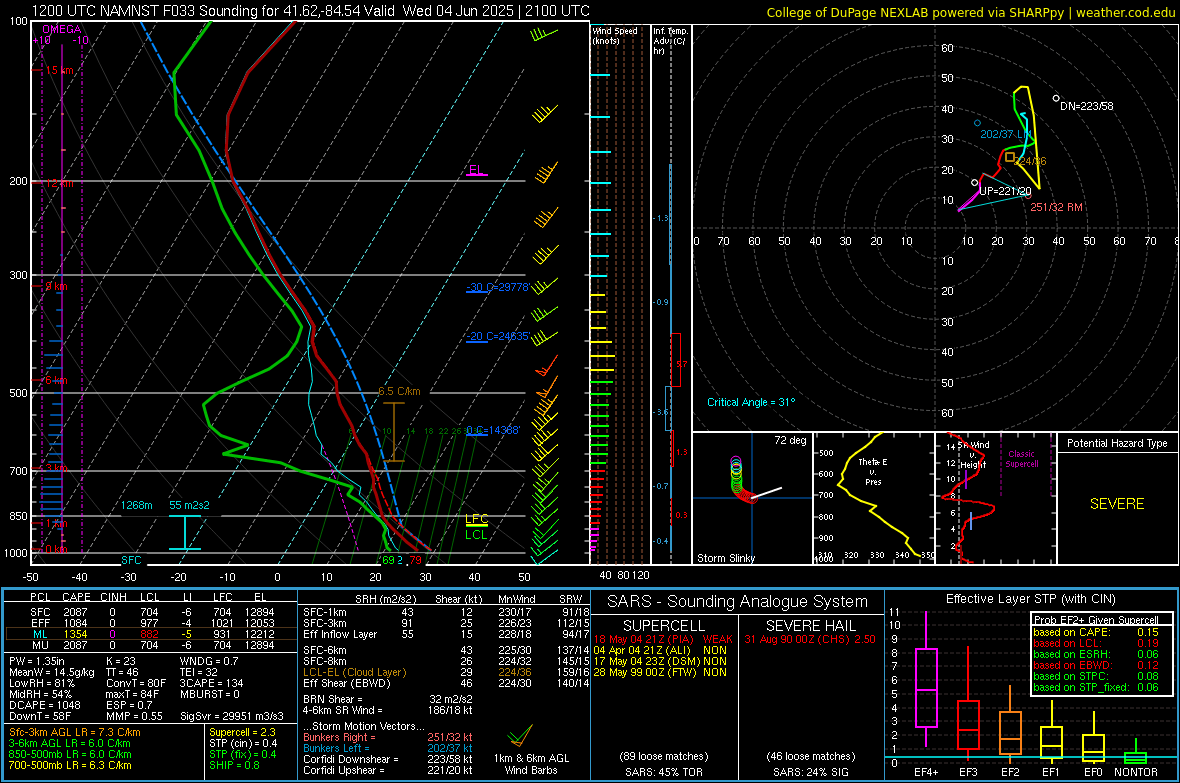Click the surface temperature value 79
The width and height of the screenshot is (1180, 783).
click(415, 560)
